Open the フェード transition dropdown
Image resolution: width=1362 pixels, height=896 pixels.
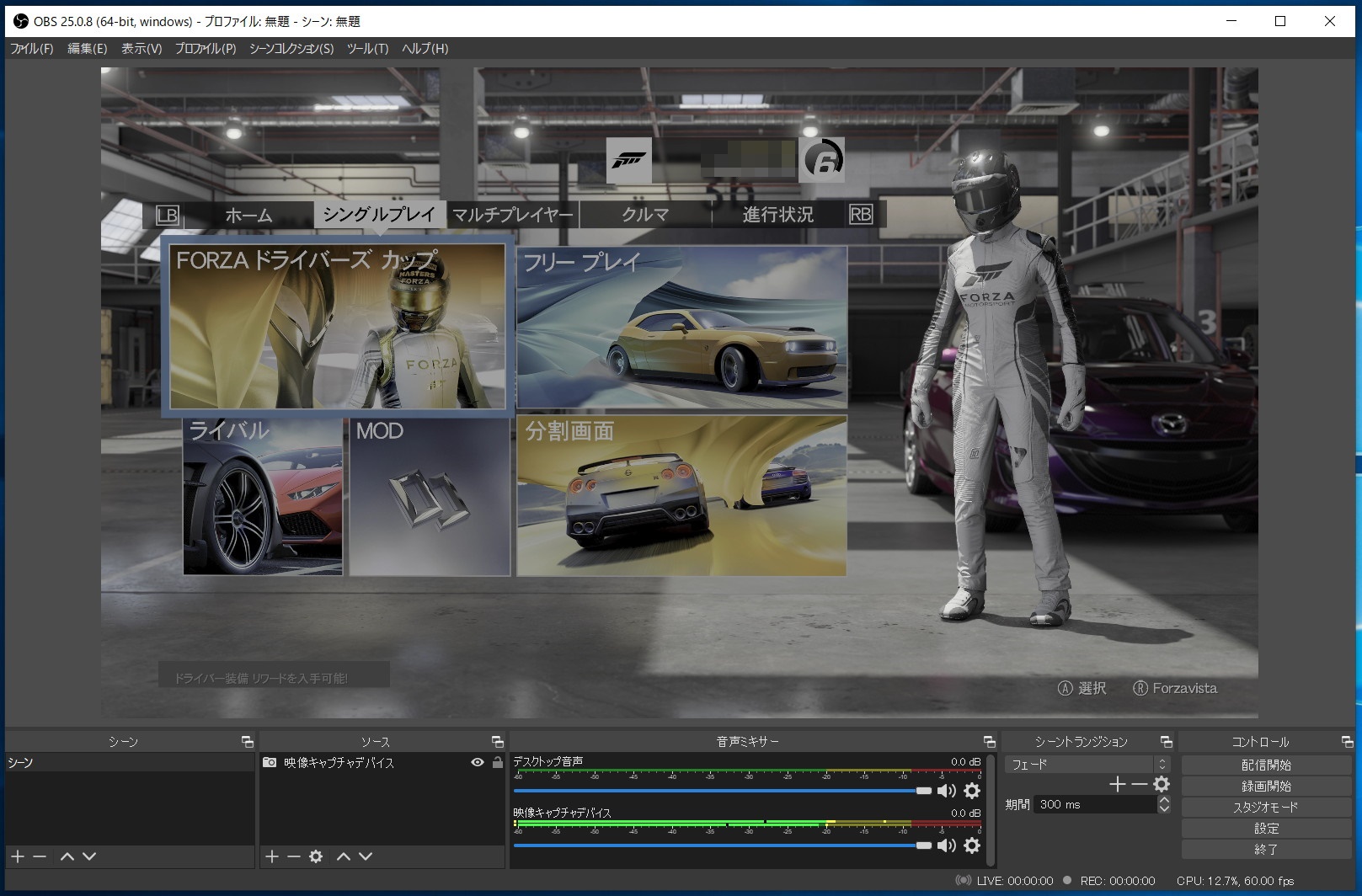point(1087,765)
